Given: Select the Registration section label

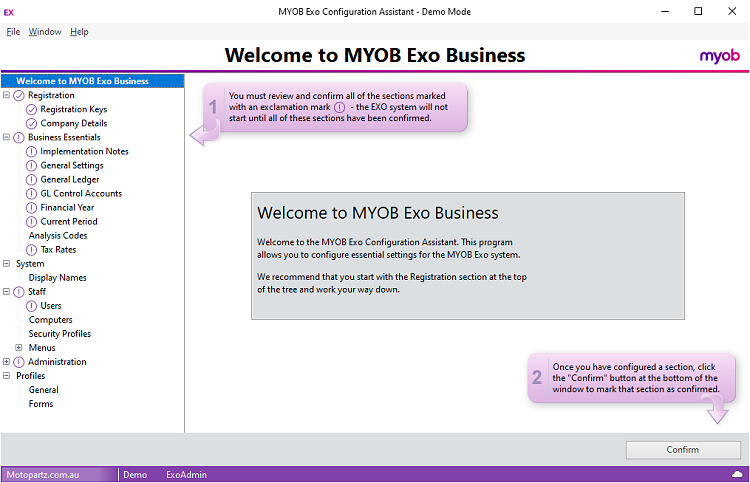Looking at the screenshot, I should click(x=51, y=95).
